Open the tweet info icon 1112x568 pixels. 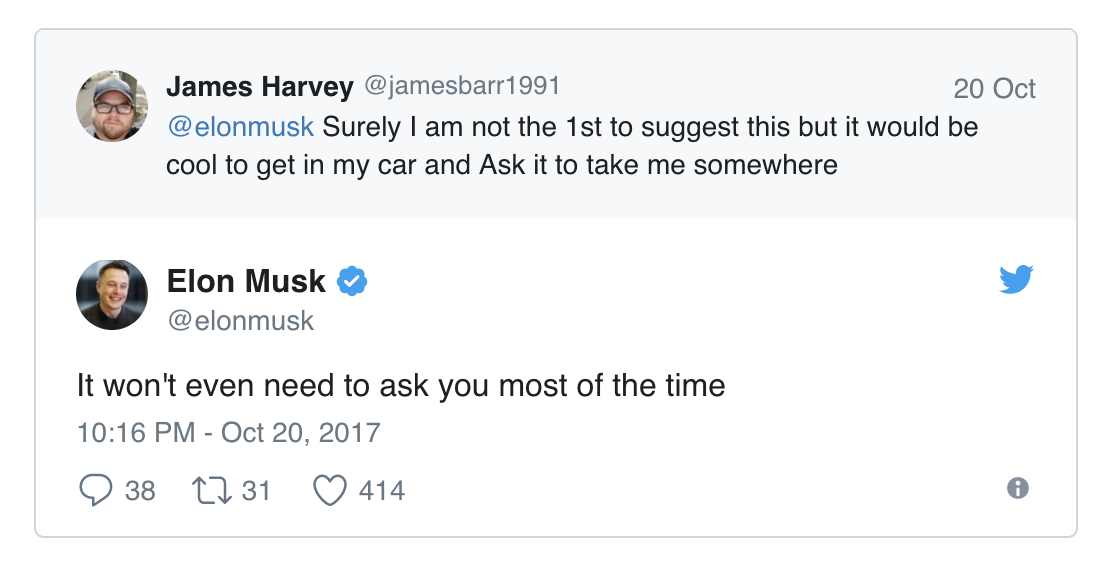coord(1018,488)
